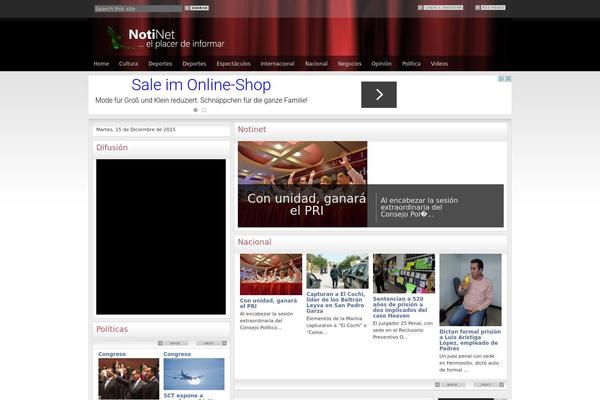
Task: Open the Política menu item
Action: (x=411, y=64)
